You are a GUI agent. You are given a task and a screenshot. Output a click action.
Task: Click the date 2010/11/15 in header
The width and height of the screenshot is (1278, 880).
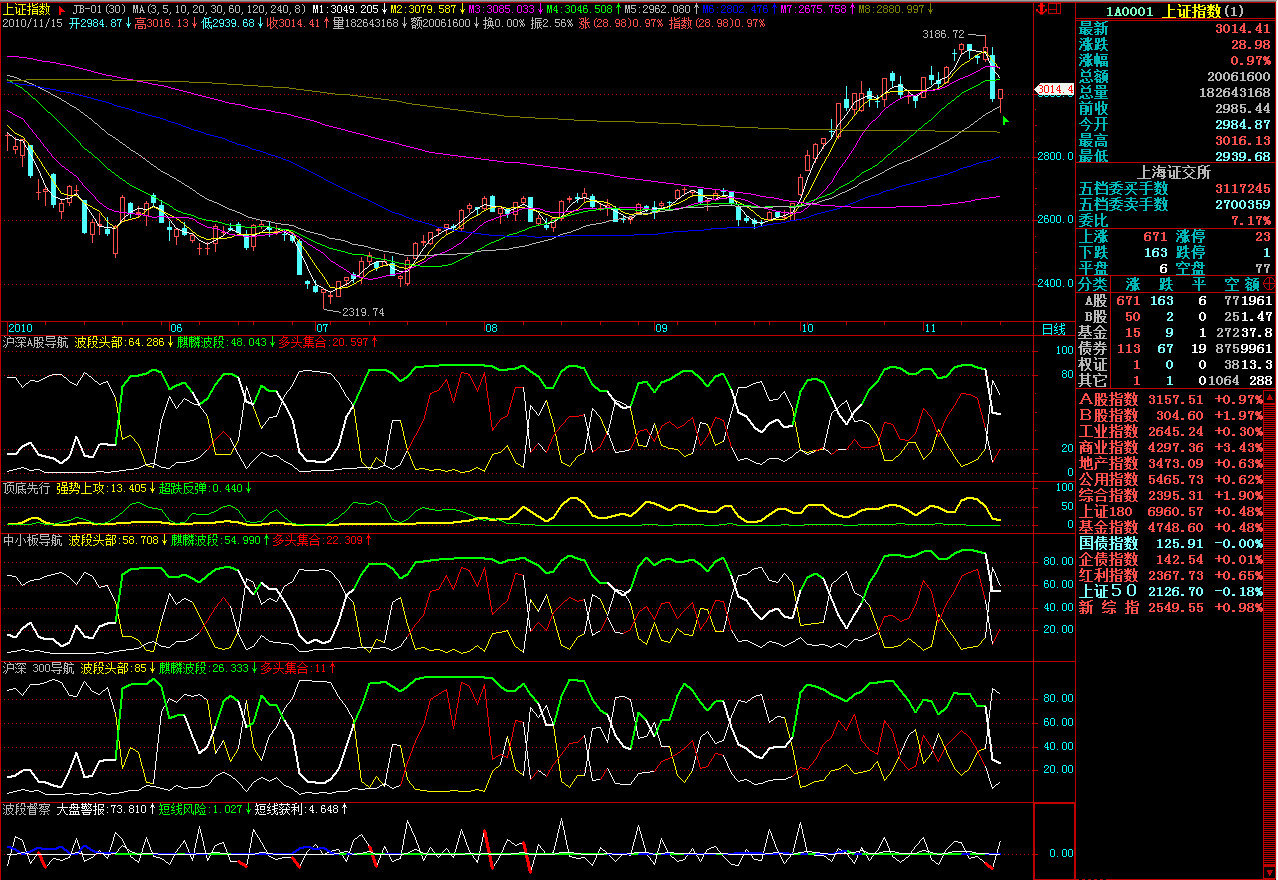click(x=33, y=22)
